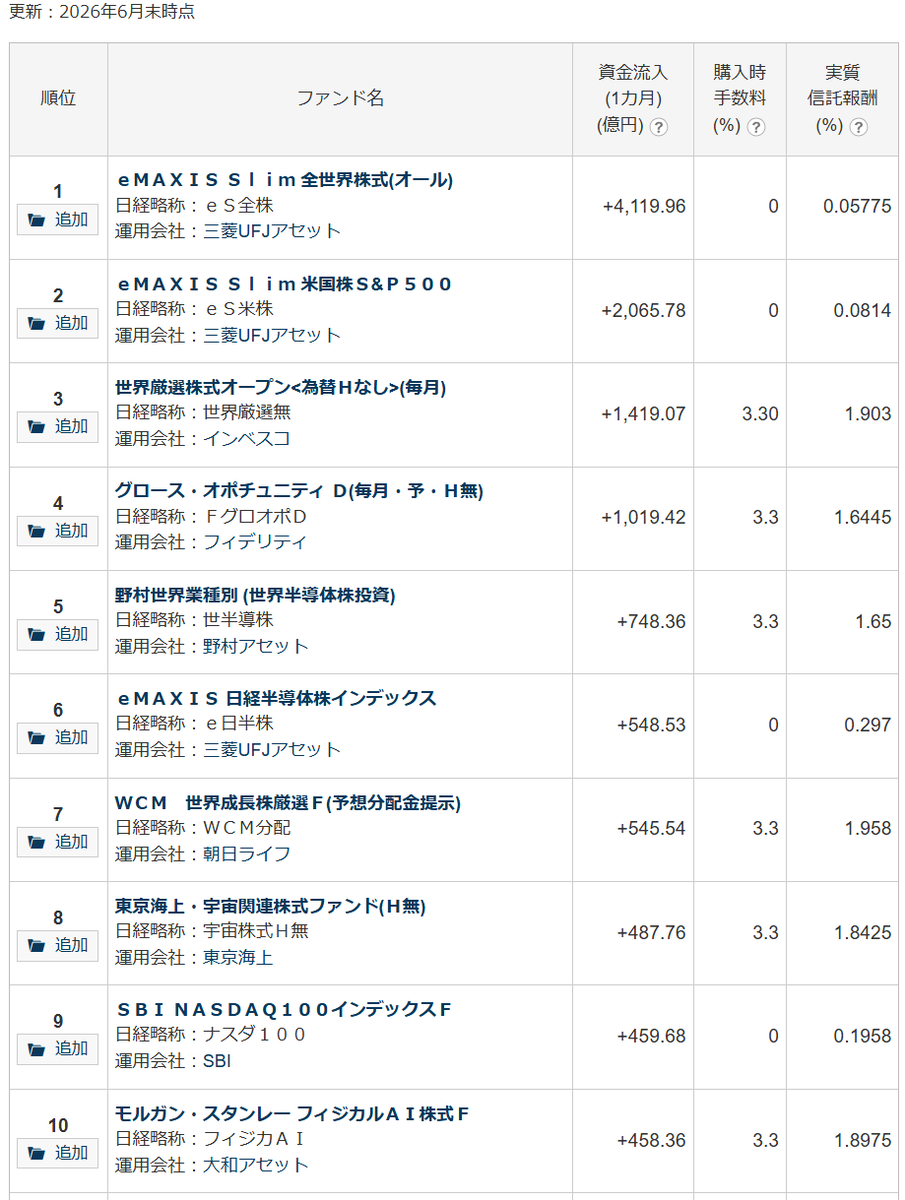
Task: Click help icon beside 購入時手数料 (%) header
Action: (756, 127)
